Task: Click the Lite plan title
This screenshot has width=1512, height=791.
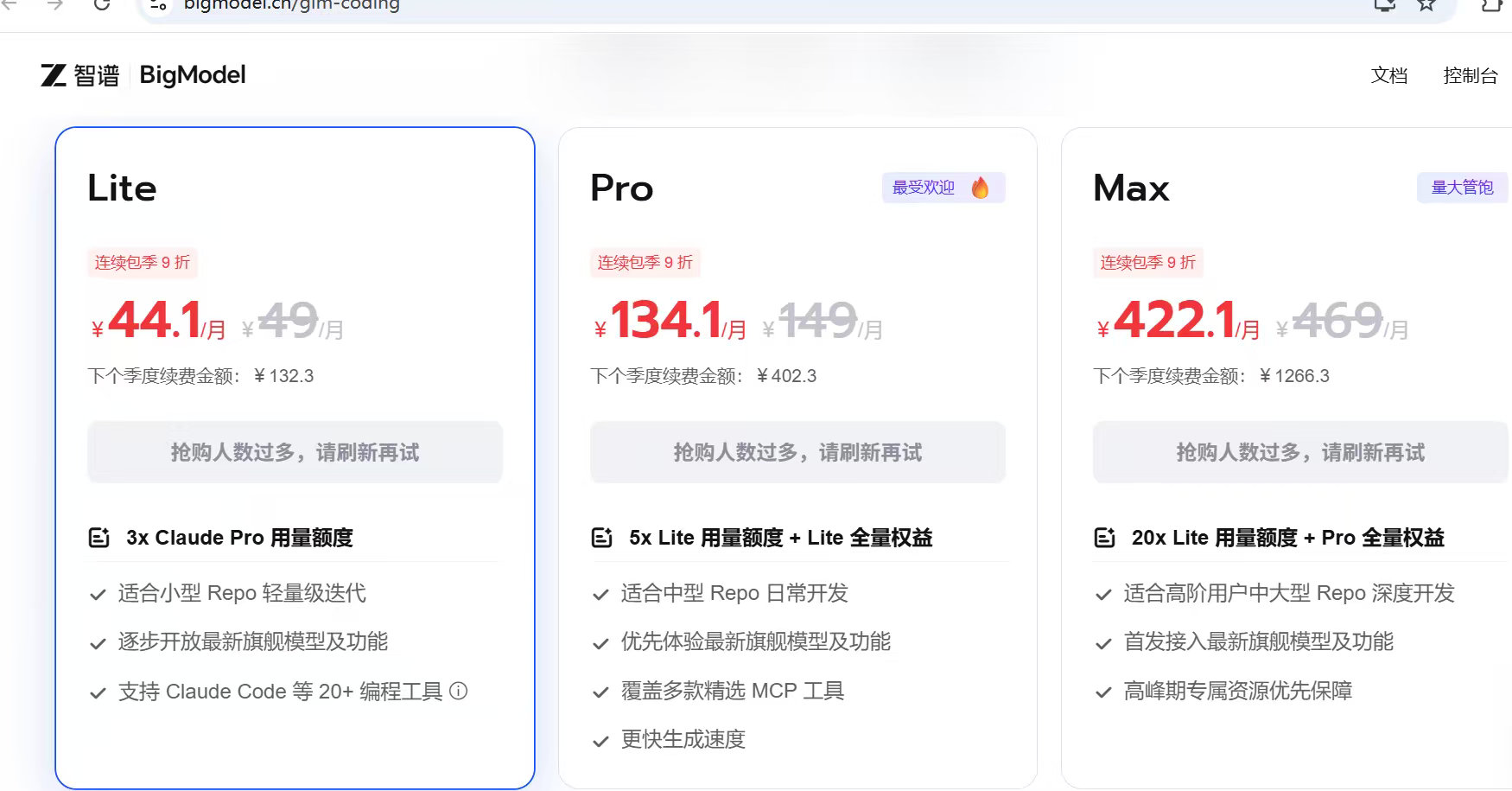Action: coord(122,188)
